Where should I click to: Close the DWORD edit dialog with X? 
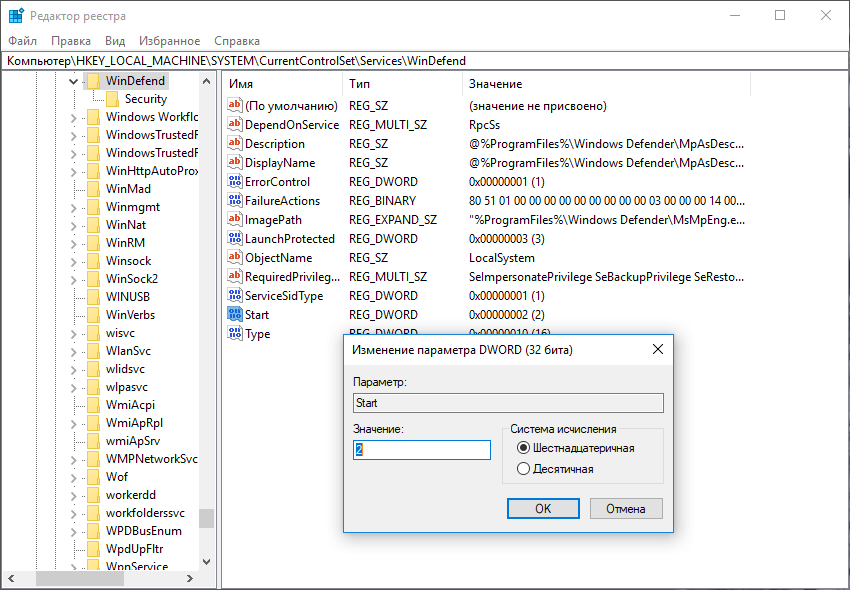click(658, 349)
